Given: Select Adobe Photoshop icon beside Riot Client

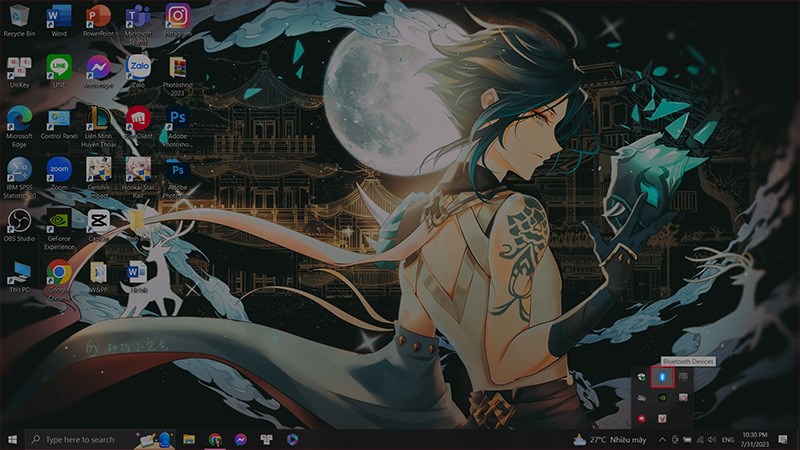Looking at the screenshot, I should point(178,127).
